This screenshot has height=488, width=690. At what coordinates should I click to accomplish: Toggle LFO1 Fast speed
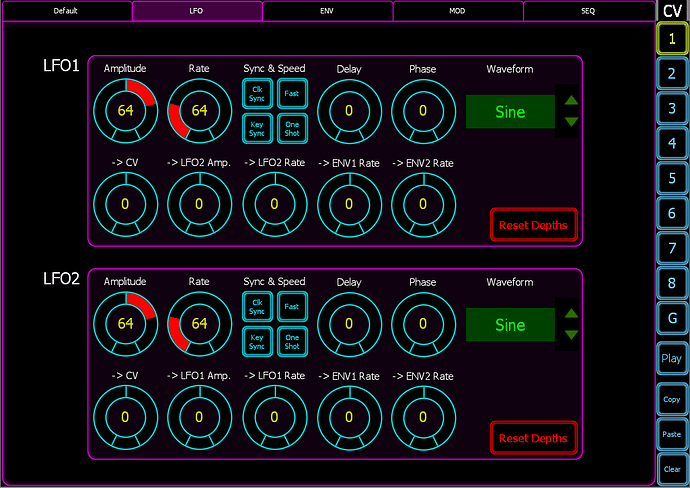pyautogui.click(x=292, y=94)
